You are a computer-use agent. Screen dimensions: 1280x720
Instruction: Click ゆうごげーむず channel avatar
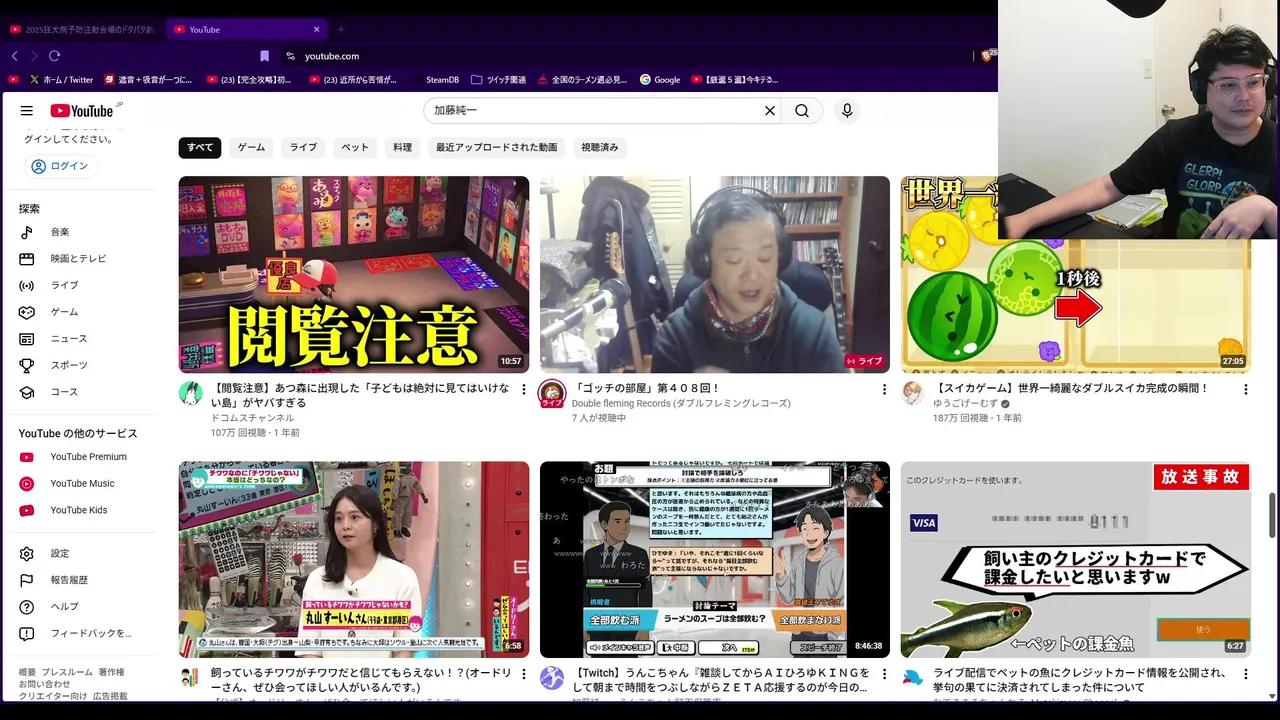click(913, 393)
